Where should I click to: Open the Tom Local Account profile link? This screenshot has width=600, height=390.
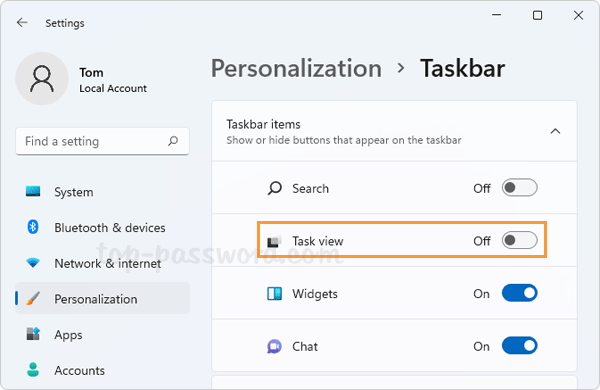(x=113, y=80)
